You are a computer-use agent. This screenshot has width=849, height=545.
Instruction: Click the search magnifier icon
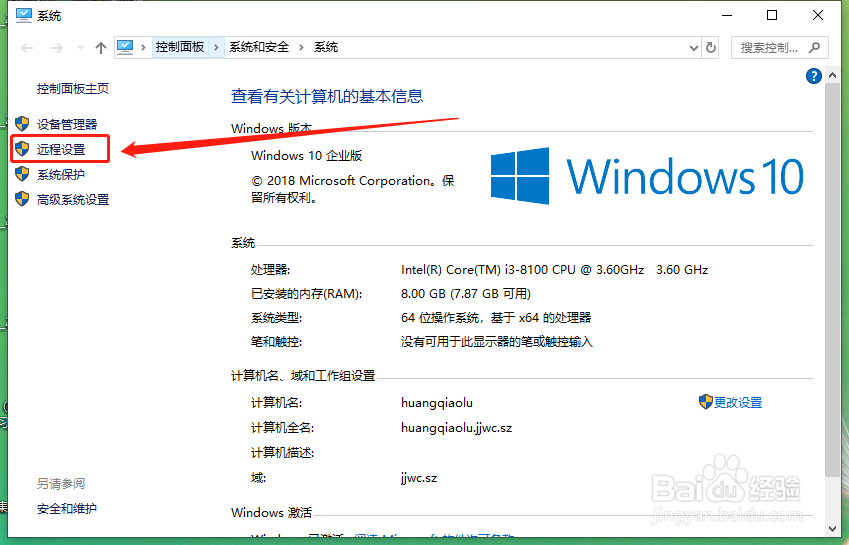[x=814, y=48]
